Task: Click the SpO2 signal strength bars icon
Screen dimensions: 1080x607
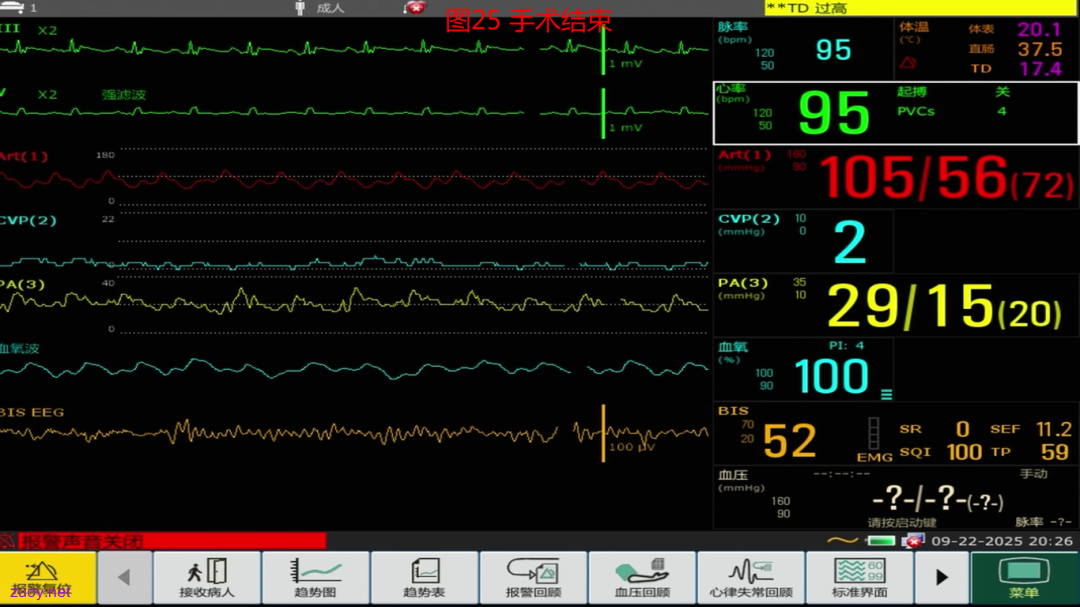Action: [x=886, y=394]
